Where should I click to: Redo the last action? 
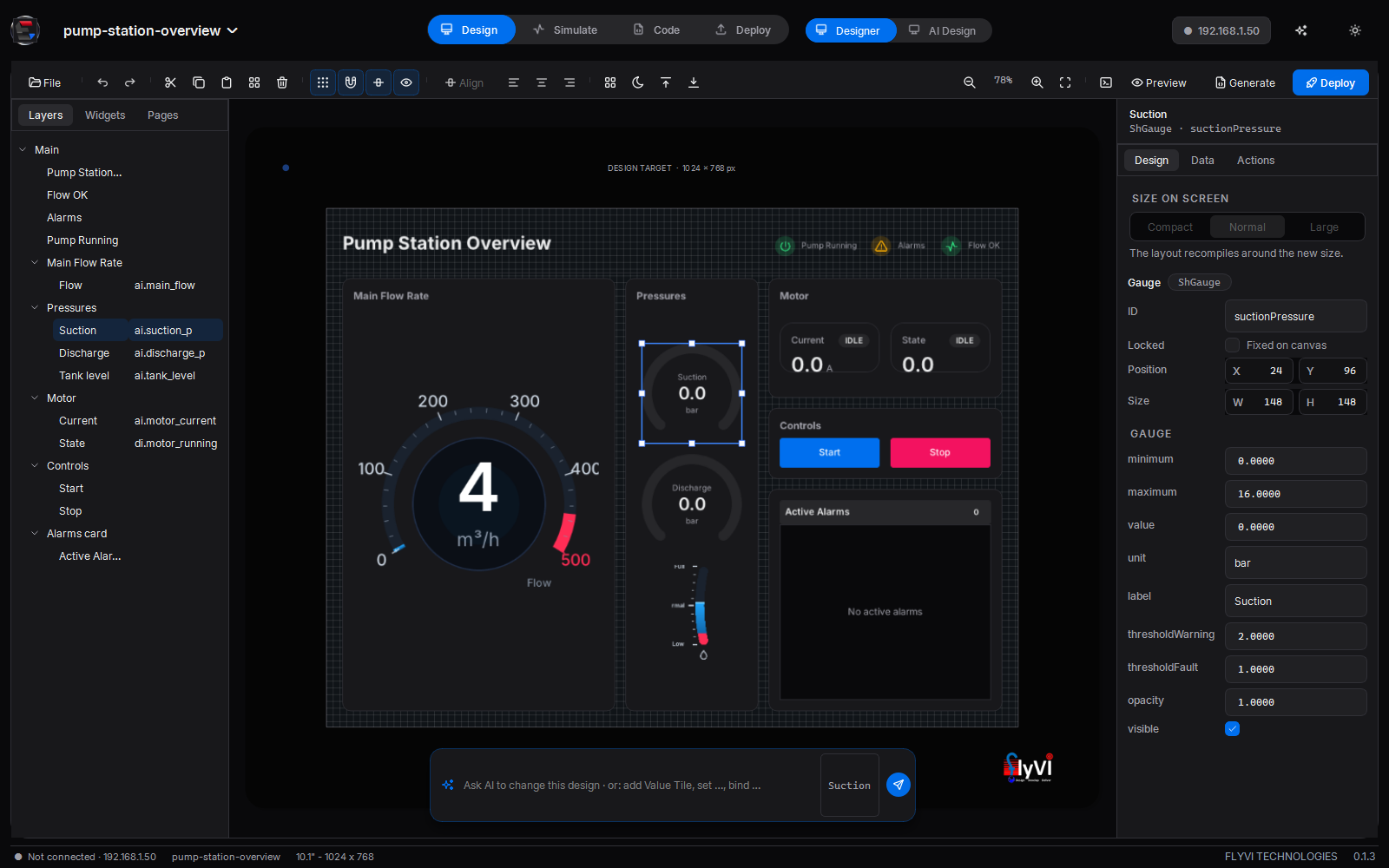tap(130, 82)
